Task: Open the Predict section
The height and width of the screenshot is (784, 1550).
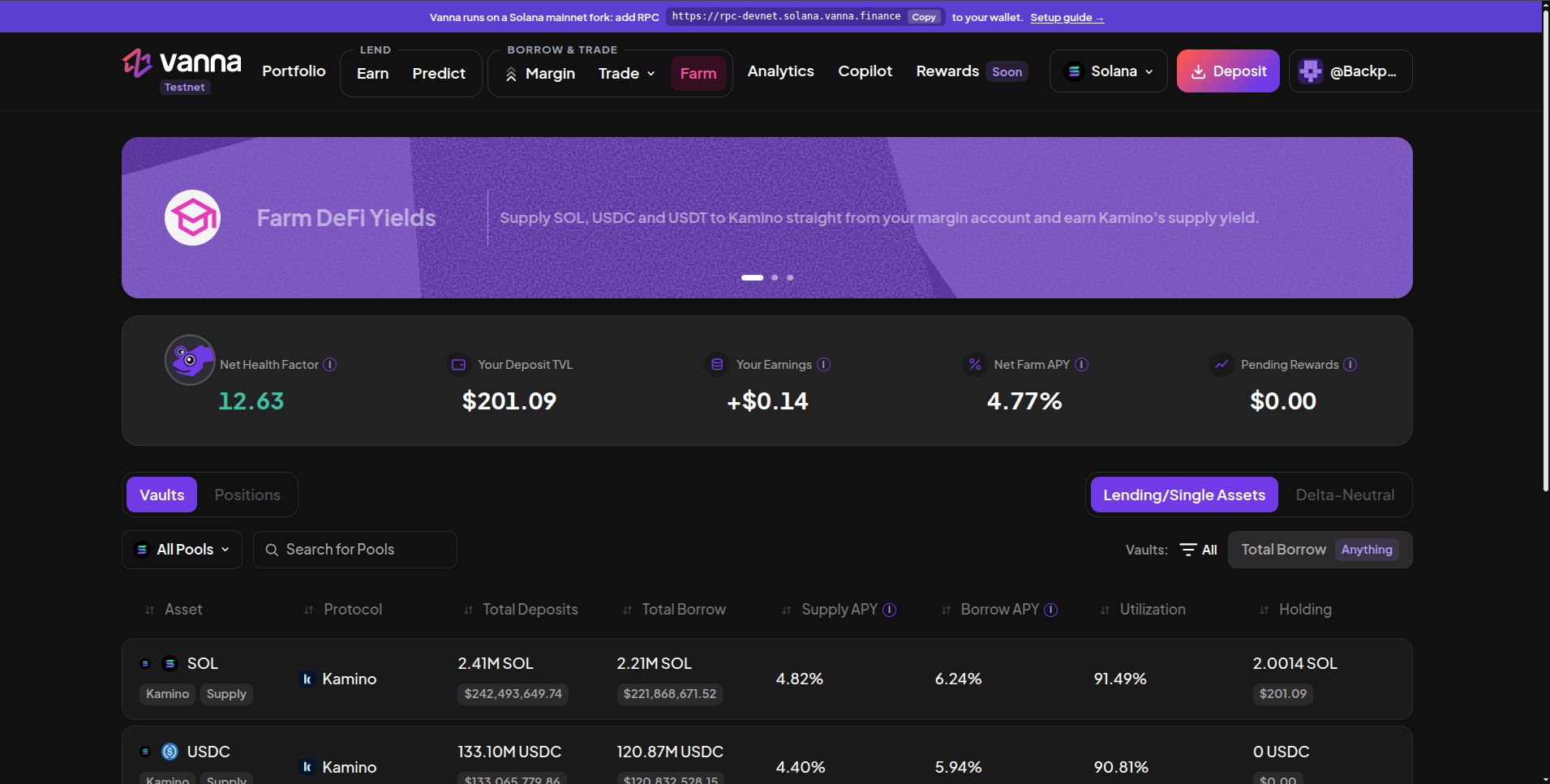Action: point(439,74)
